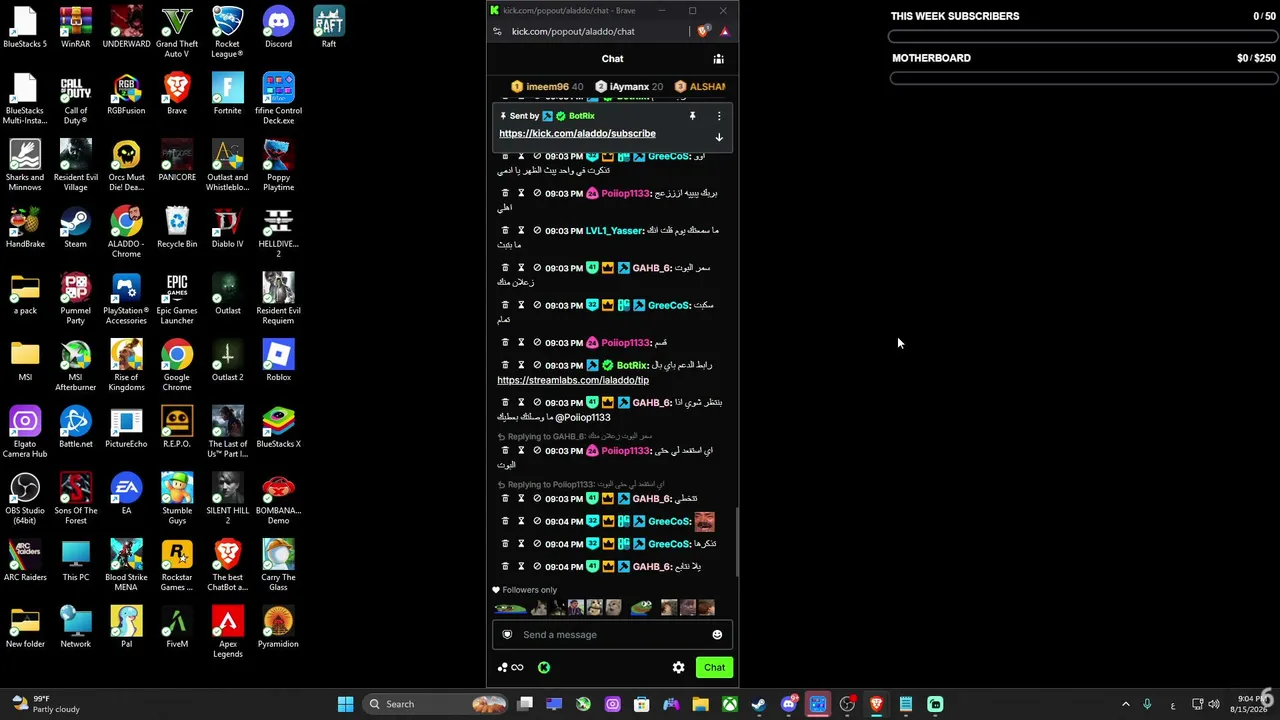Screen dimensions: 1280x720
Task: Unpin the pinned BotRix message
Action: [x=692, y=116]
